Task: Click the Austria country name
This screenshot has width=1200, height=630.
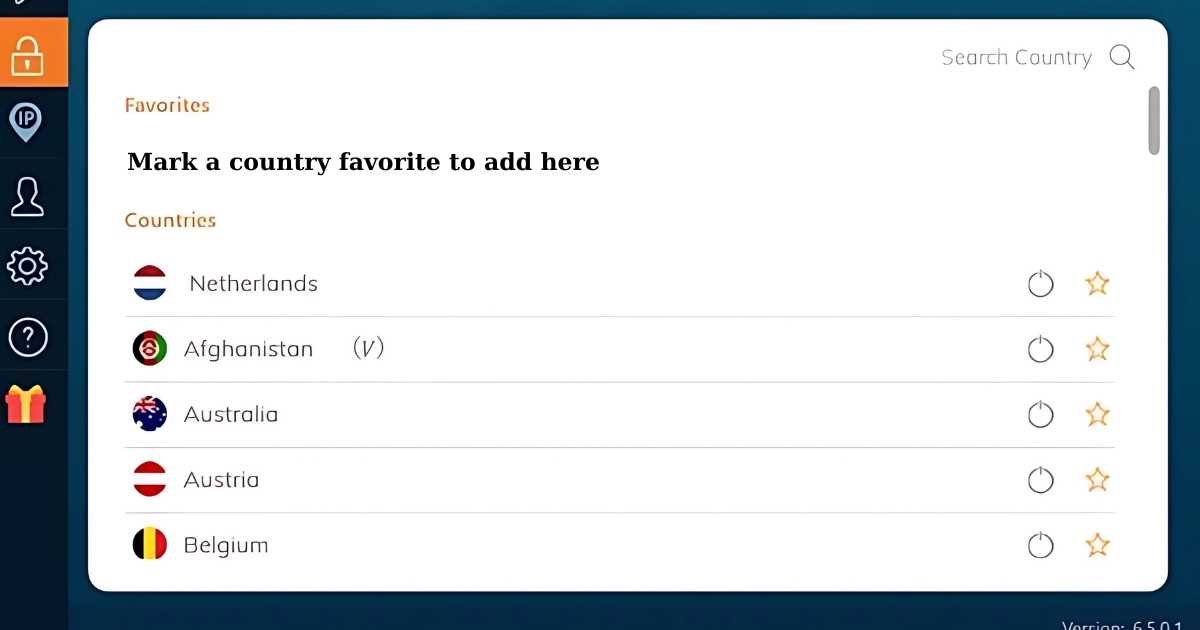Action: coord(221,480)
